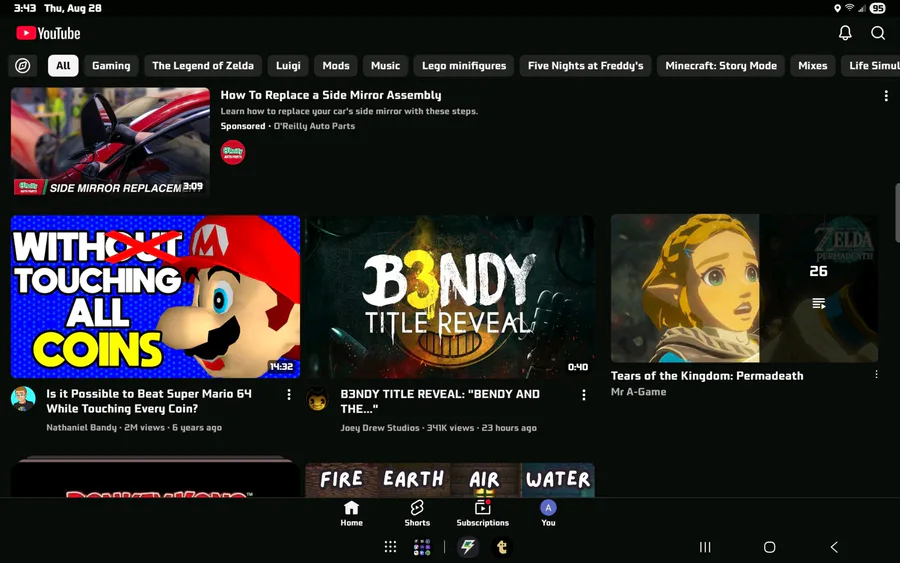Open Nathaniel Bandy channel avatar

(23, 399)
